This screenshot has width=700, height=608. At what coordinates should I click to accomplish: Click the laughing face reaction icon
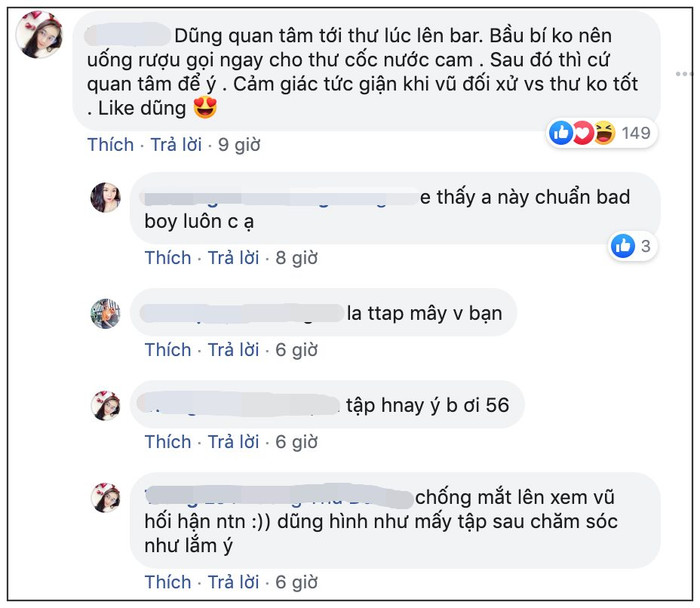coord(604,133)
